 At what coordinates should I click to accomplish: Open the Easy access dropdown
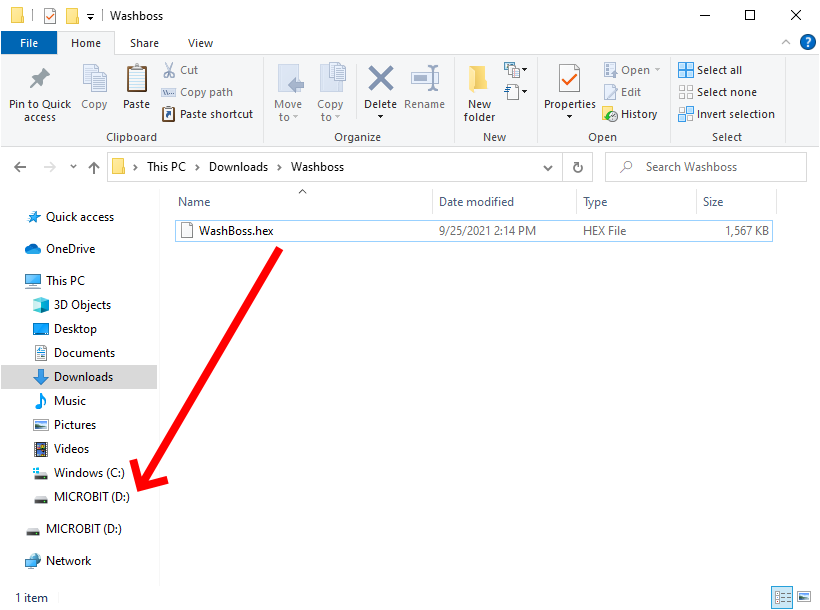(515, 92)
